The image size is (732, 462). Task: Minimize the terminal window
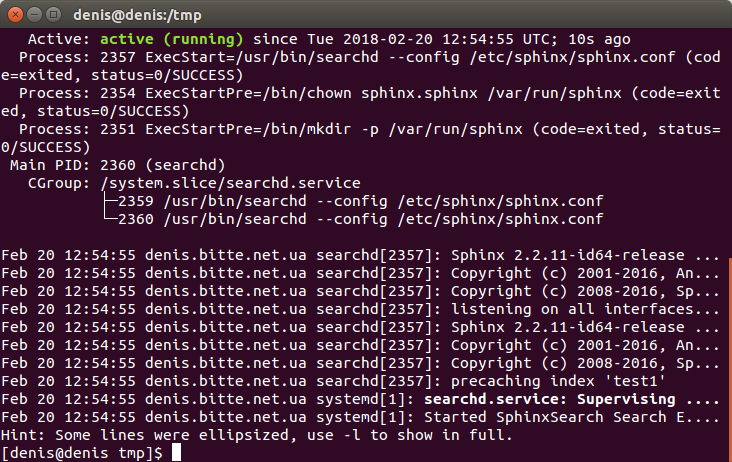[x=35, y=14]
